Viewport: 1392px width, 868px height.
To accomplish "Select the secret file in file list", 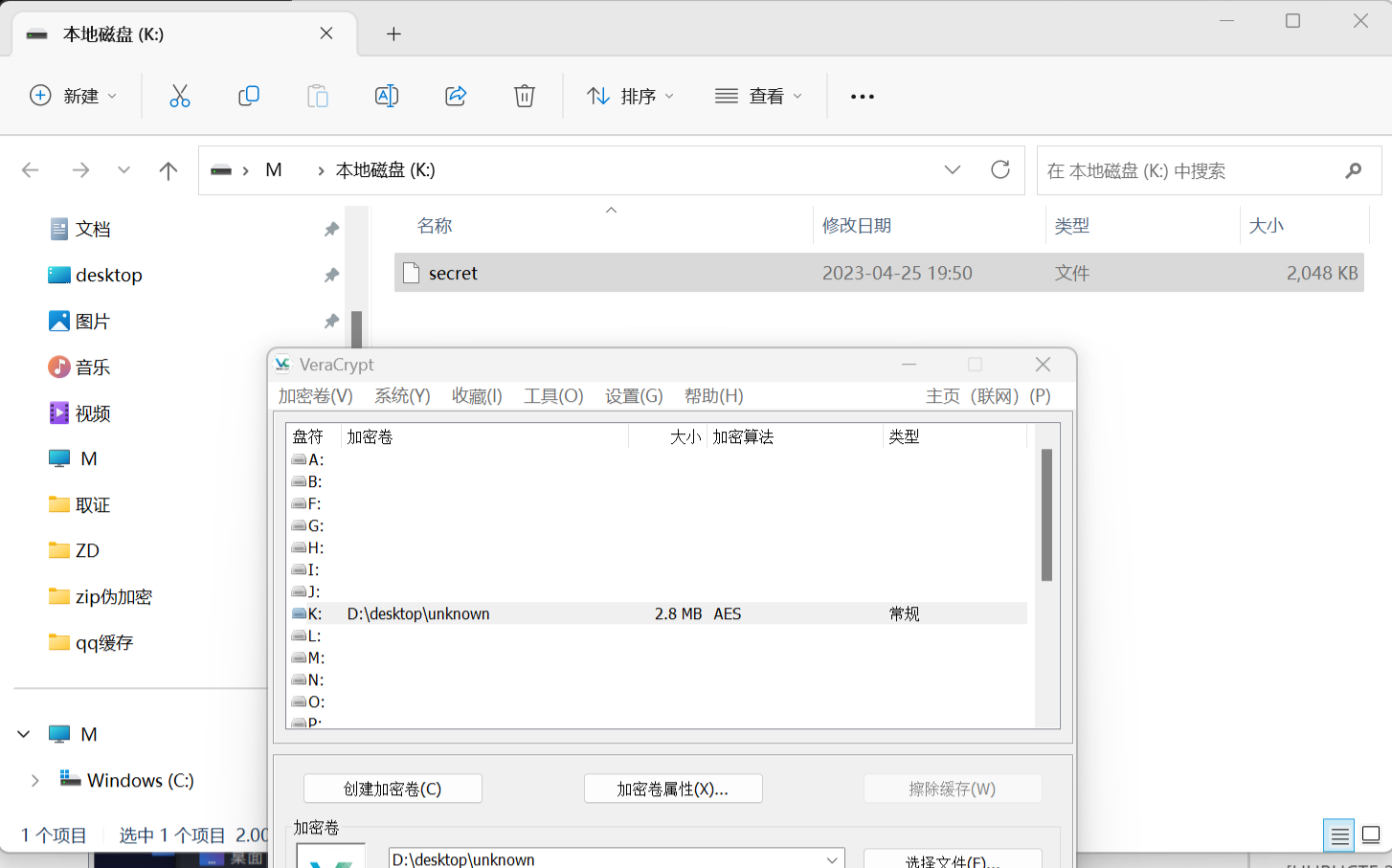I will [879, 273].
